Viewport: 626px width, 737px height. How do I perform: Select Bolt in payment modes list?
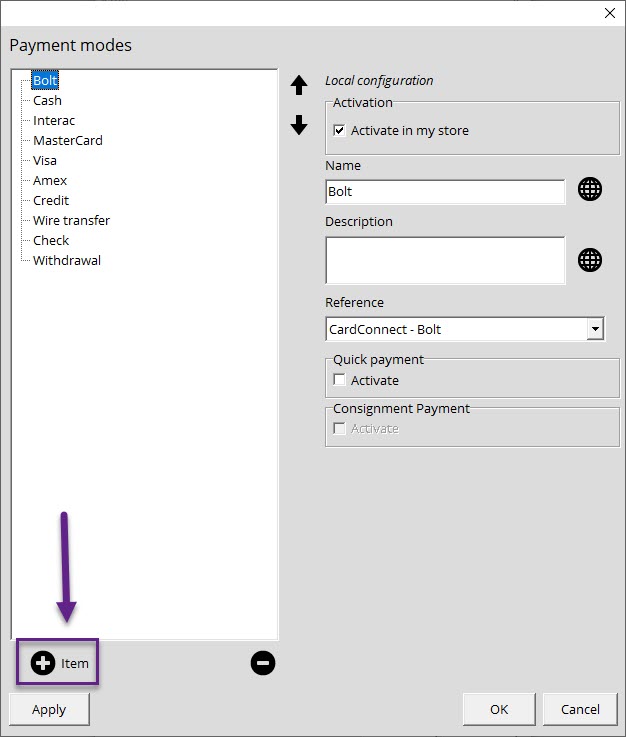pos(45,80)
